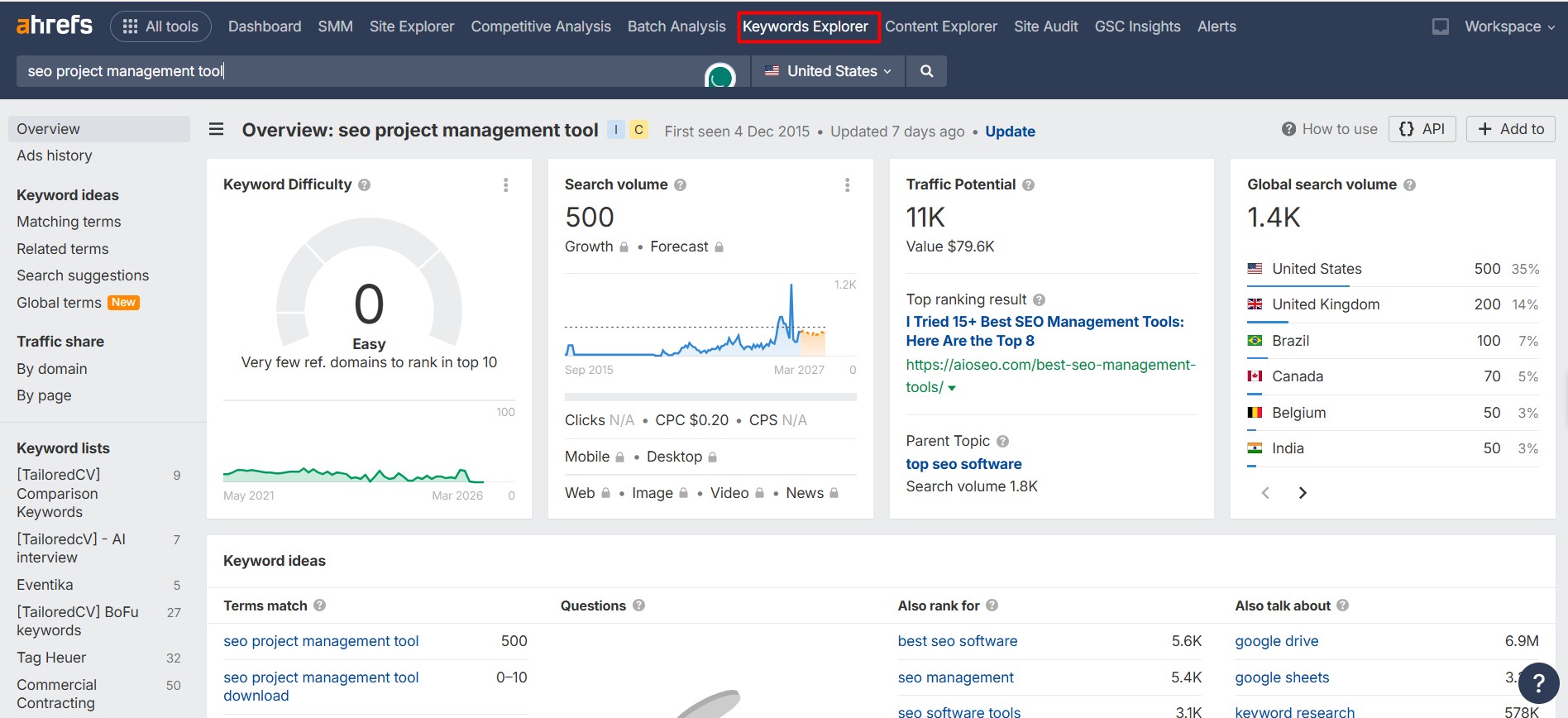The height and width of the screenshot is (718, 1568).
Task: Go to previous page of countries
Action: pos(1265,493)
